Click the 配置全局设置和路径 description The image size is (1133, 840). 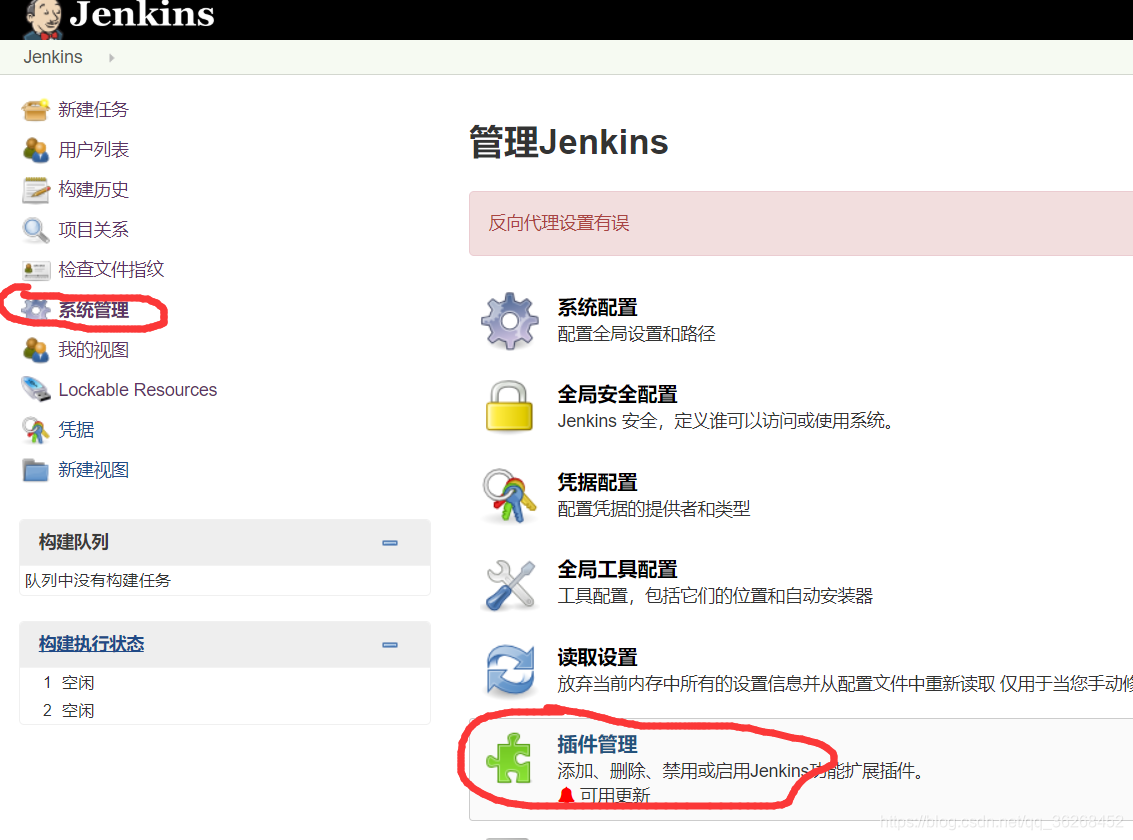(637, 334)
